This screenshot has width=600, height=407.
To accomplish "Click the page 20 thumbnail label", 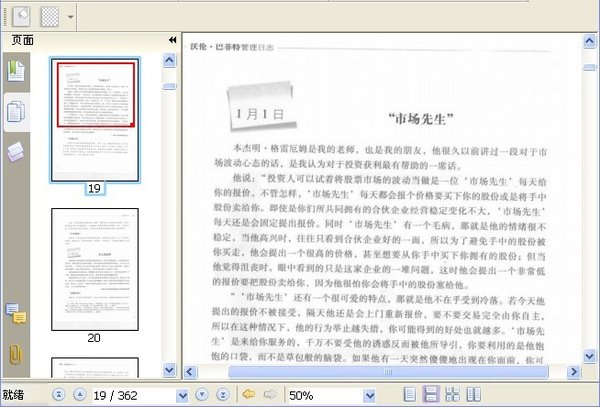I will 94,338.
